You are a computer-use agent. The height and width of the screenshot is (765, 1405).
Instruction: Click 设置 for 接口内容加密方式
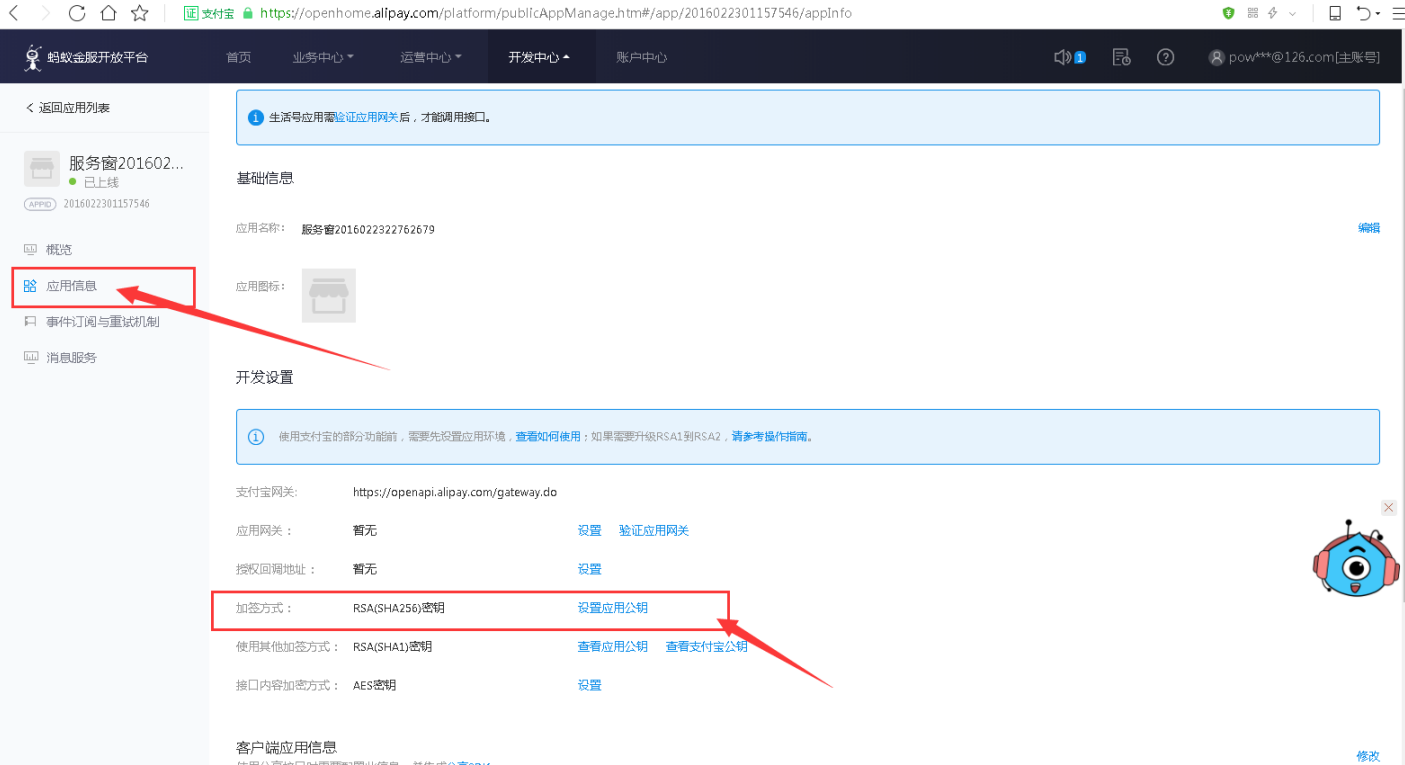(x=589, y=685)
